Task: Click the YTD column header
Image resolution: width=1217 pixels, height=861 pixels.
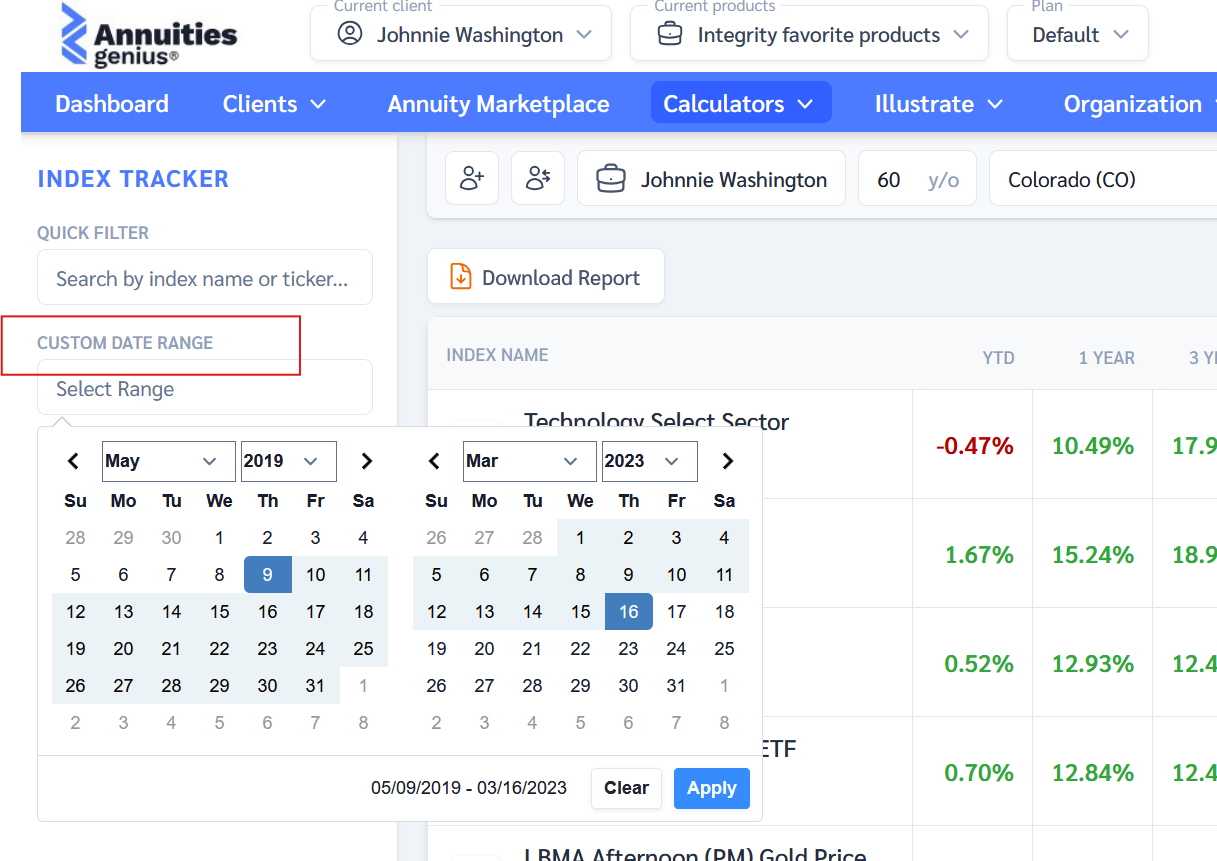Action: coord(998,358)
